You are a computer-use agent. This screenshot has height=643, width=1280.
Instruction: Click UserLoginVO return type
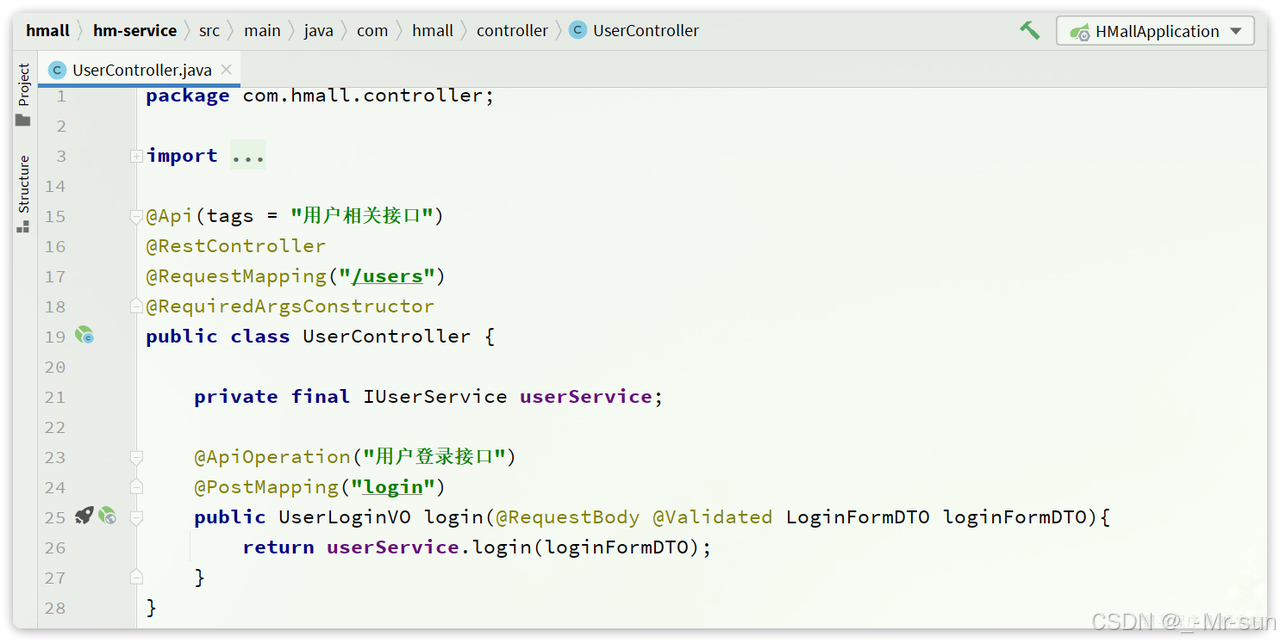(x=345, y=517)
